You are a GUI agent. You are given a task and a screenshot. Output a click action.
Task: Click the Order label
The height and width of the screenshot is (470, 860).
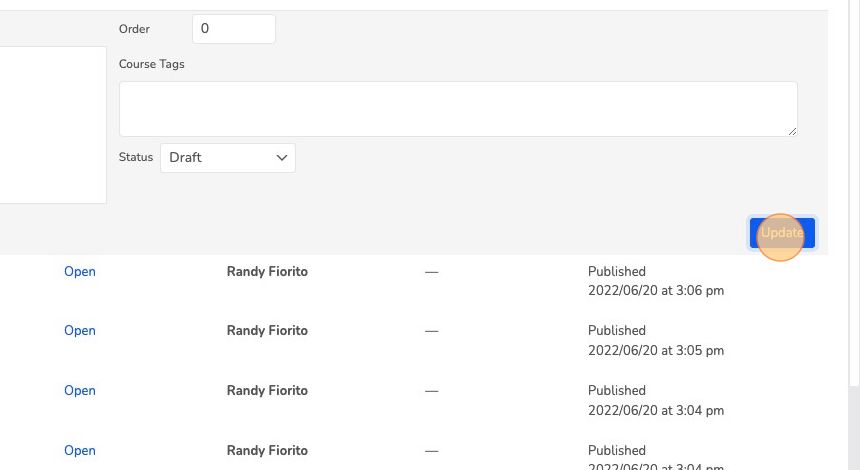(134, 29)
